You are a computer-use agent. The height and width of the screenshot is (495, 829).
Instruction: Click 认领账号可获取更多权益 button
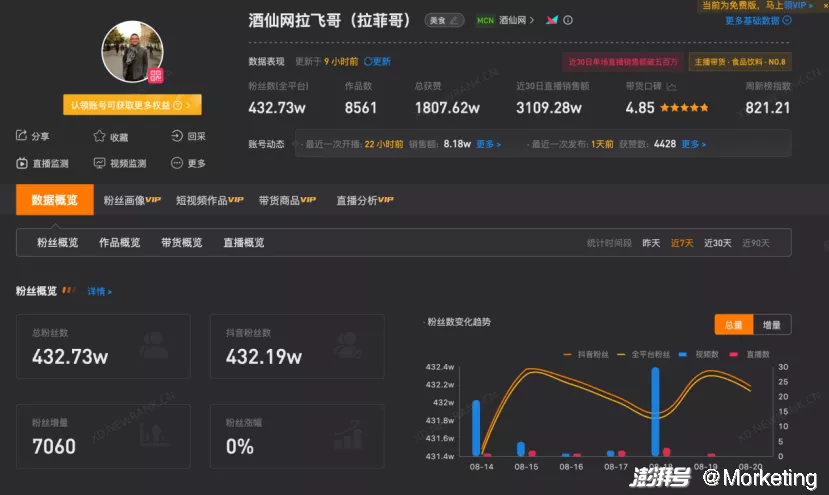point(134,105)
